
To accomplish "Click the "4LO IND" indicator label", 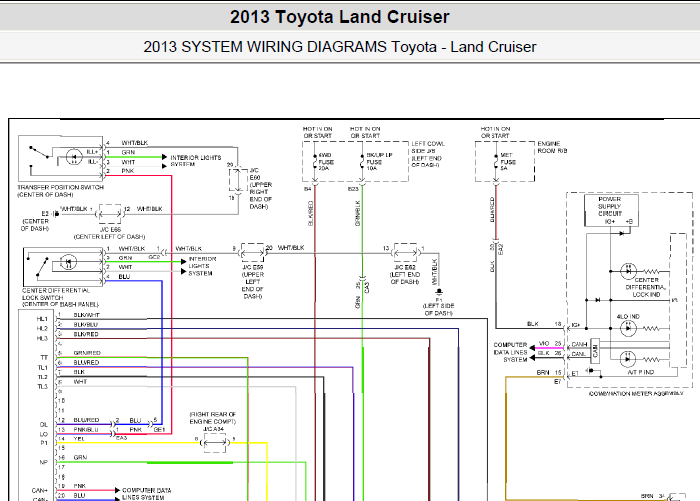I will click(628, 317).
